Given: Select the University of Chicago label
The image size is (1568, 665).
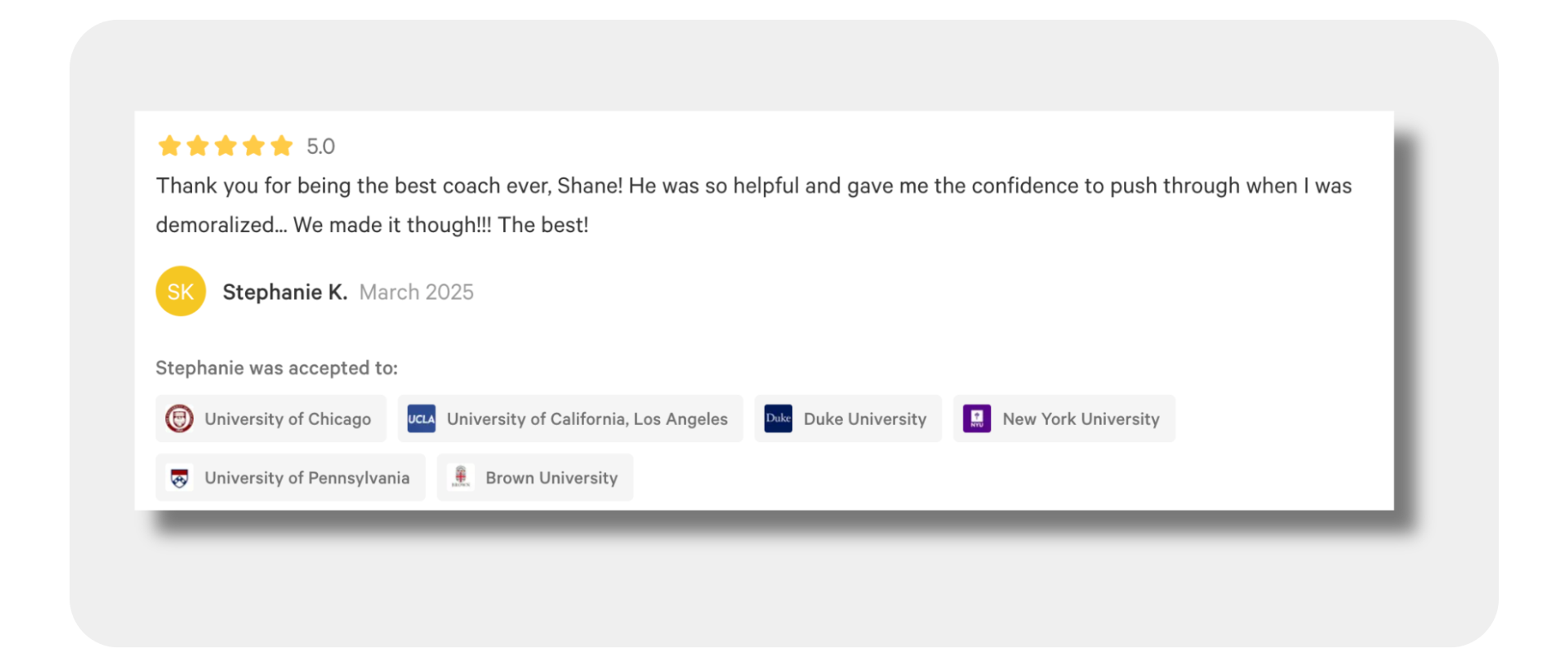Looking at the screenshot, I should click(x=287, y=419).
